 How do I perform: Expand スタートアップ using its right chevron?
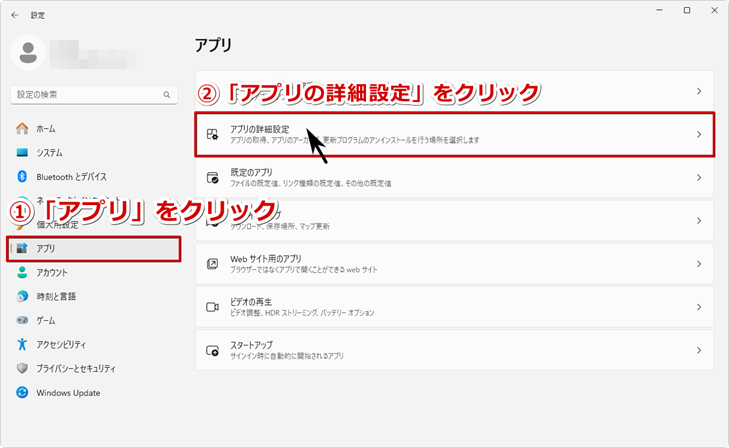coord(698,350)
